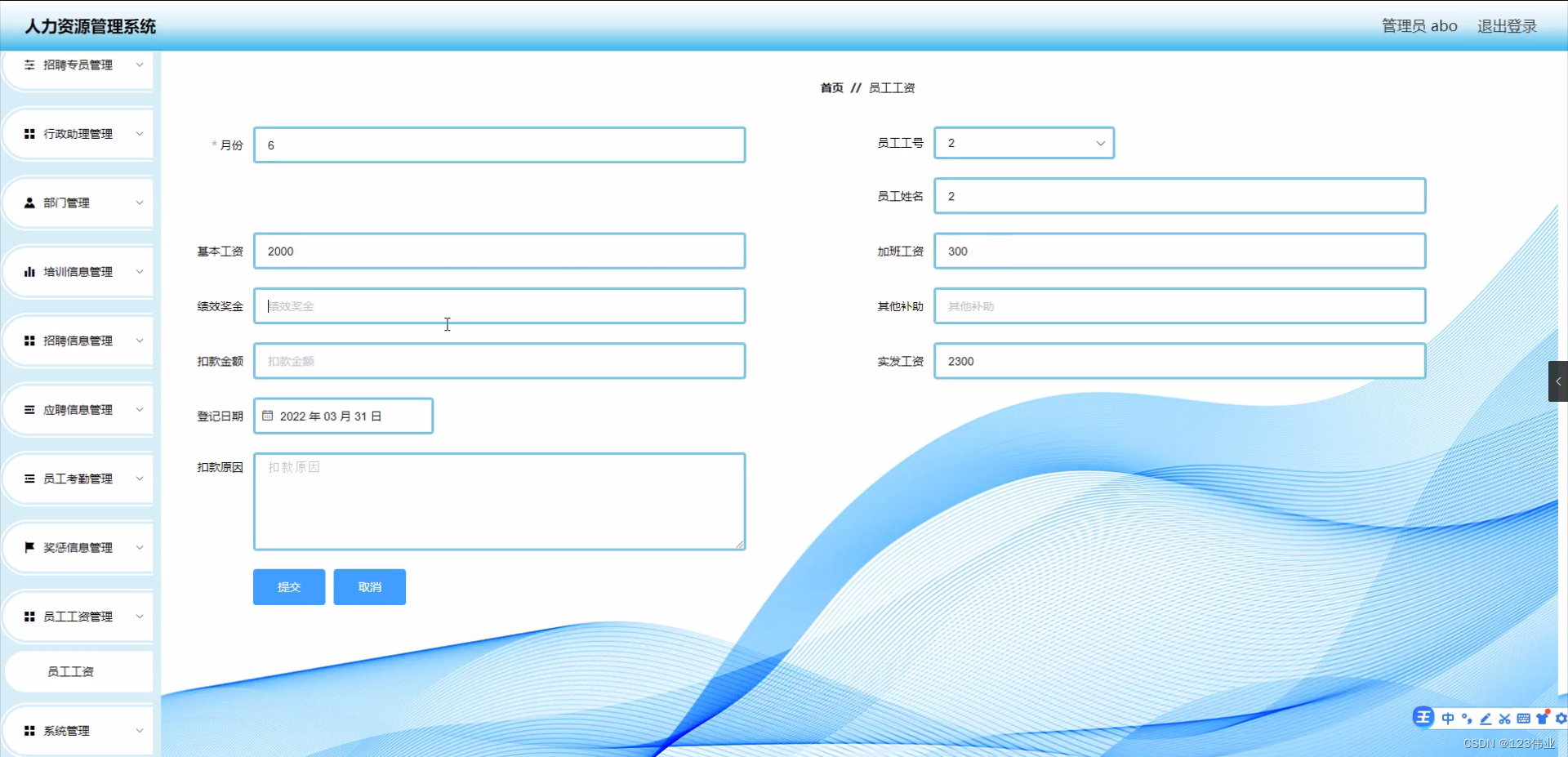Toggle Chinese/English input with the 中 IME icon
Screen dimensions: 1568x757
pos(1447,717)
